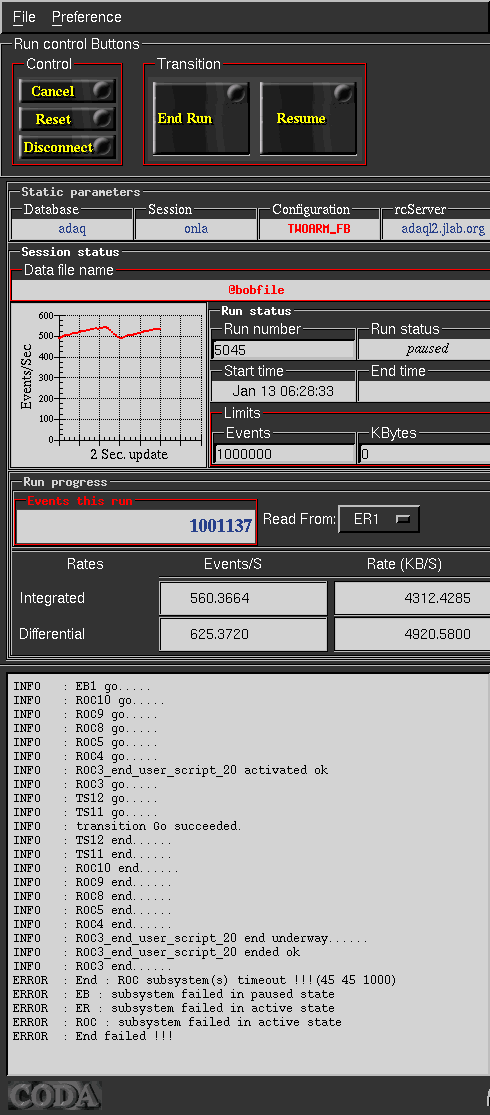Viewport: 490px width, 1115px height.
Task: Click the round indicator on End Run
Action: pos(236,93)
